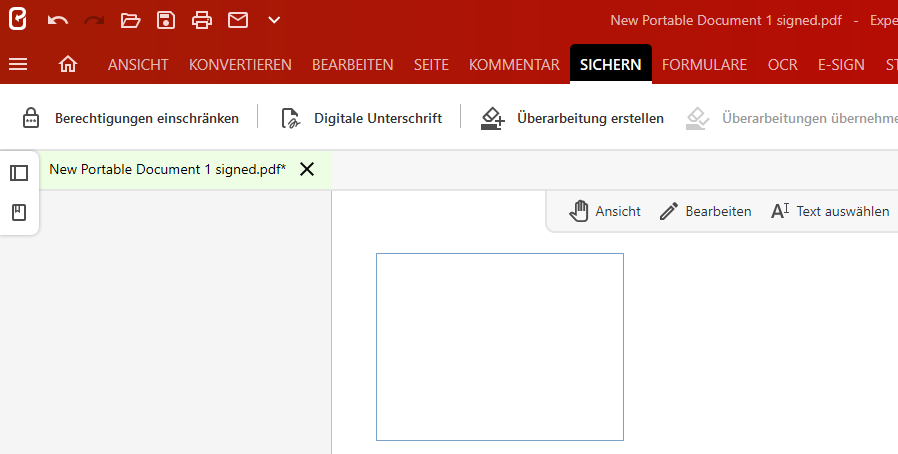Screen dimensions: 898x454
Task: Open the FORMULARE tab
Action: click(704, 65)
